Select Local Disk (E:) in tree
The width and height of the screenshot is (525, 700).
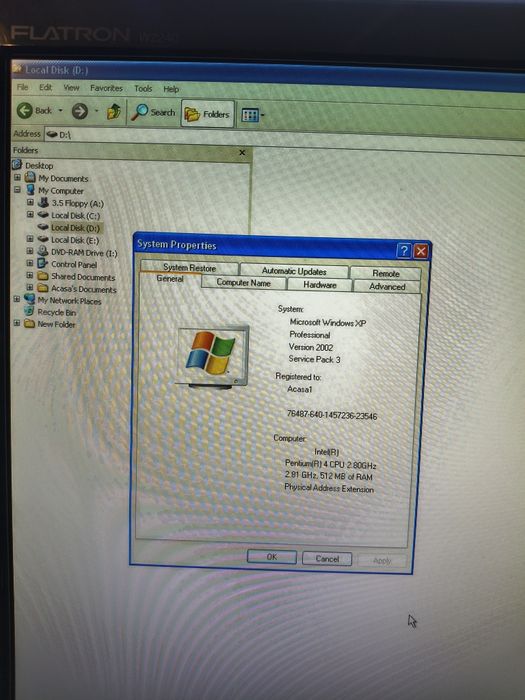point(75,240)
